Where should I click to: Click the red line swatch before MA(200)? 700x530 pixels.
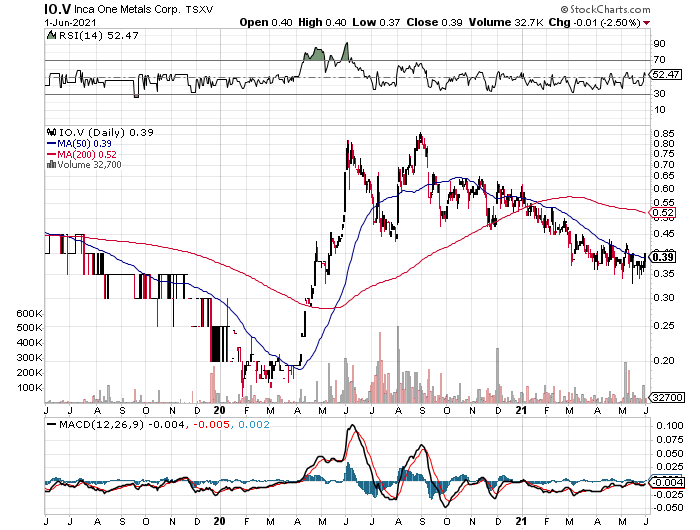[x=51, y=154]
